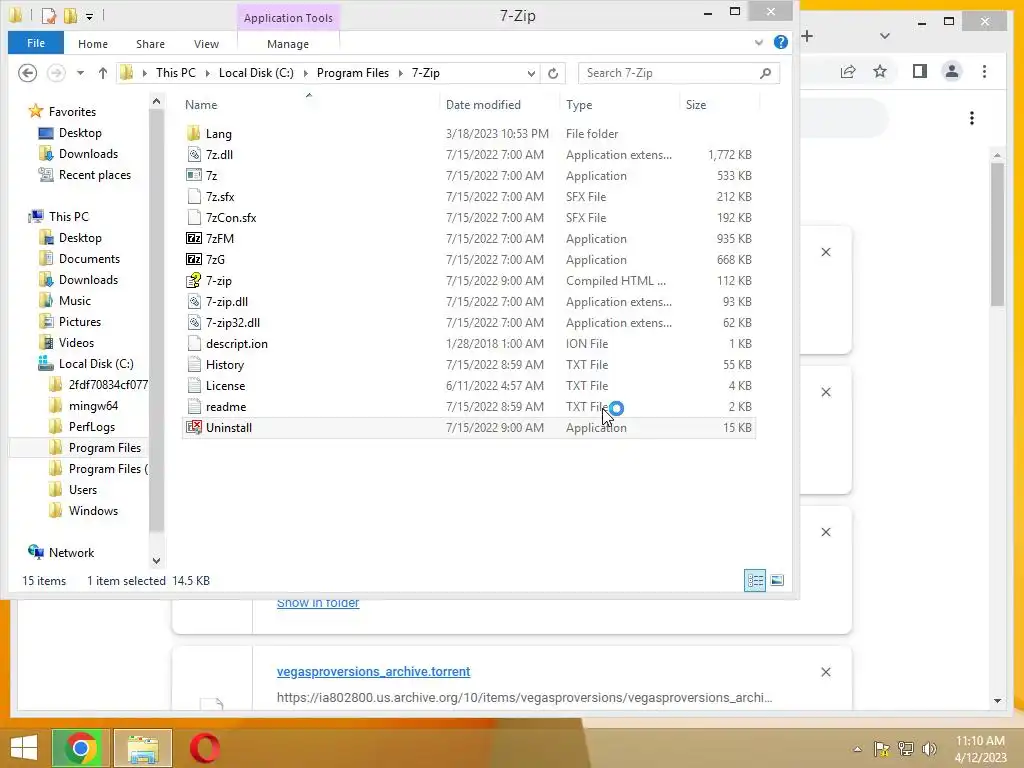Screen dimensions: 1024x768
Task: Open Downloads page three-dot menu
Action: tap(972, 118)
